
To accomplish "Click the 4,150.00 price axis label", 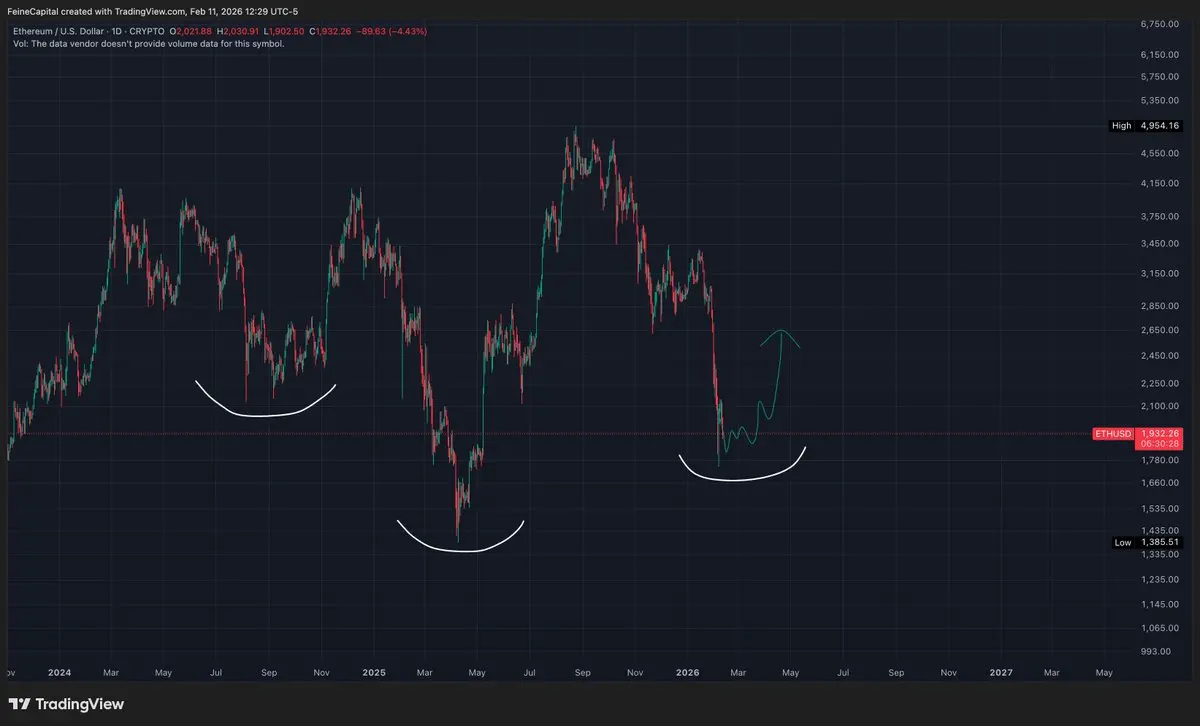I will tap(1160, 183).
